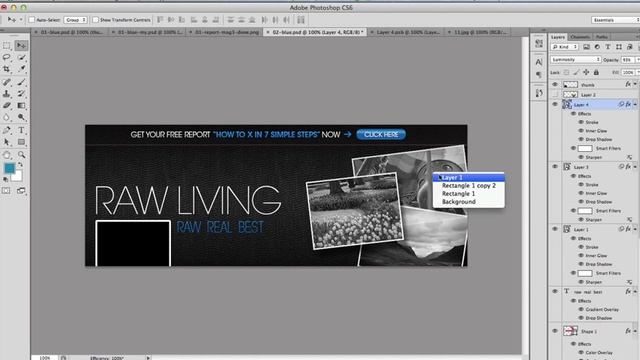Hide the raw real best text layer
Screen dimensions: 640x360
click(555, 291)
